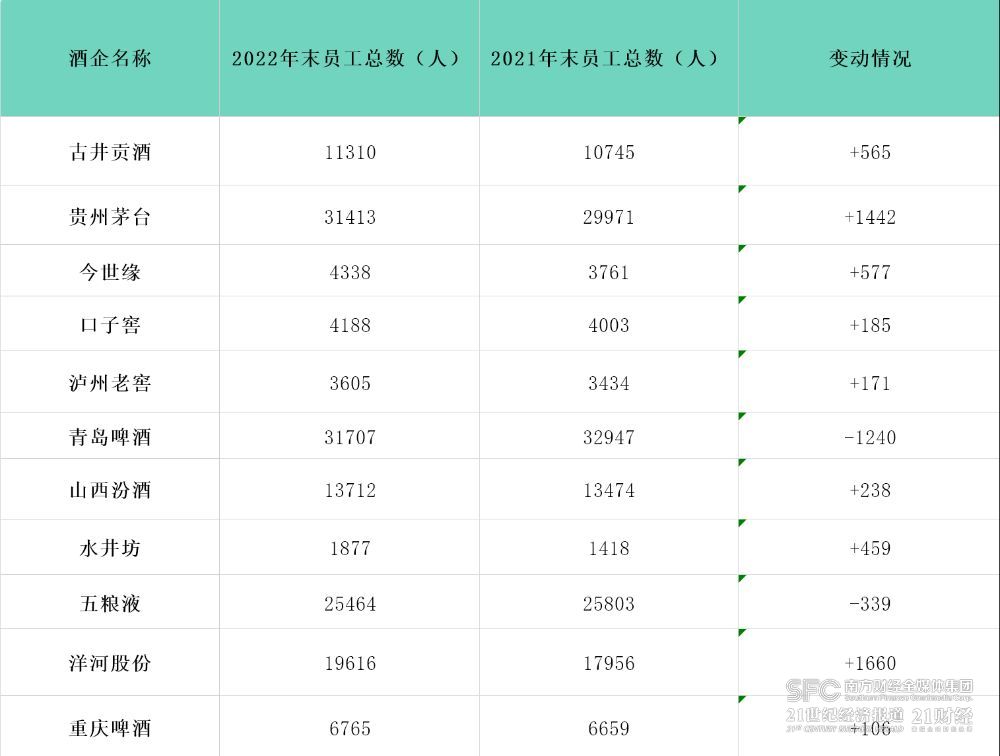This screenshot has width=1000, height=756.
Task: Click the 洋河股份 change value +1660
Action: point(869,663)
